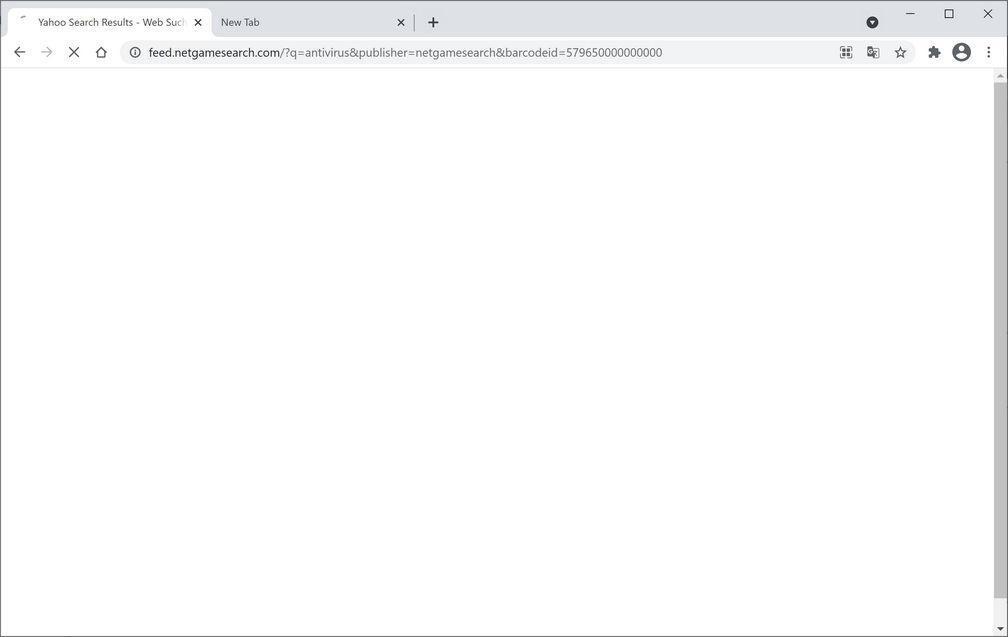
Task: Translate this page icon
Action: point(873,53)
